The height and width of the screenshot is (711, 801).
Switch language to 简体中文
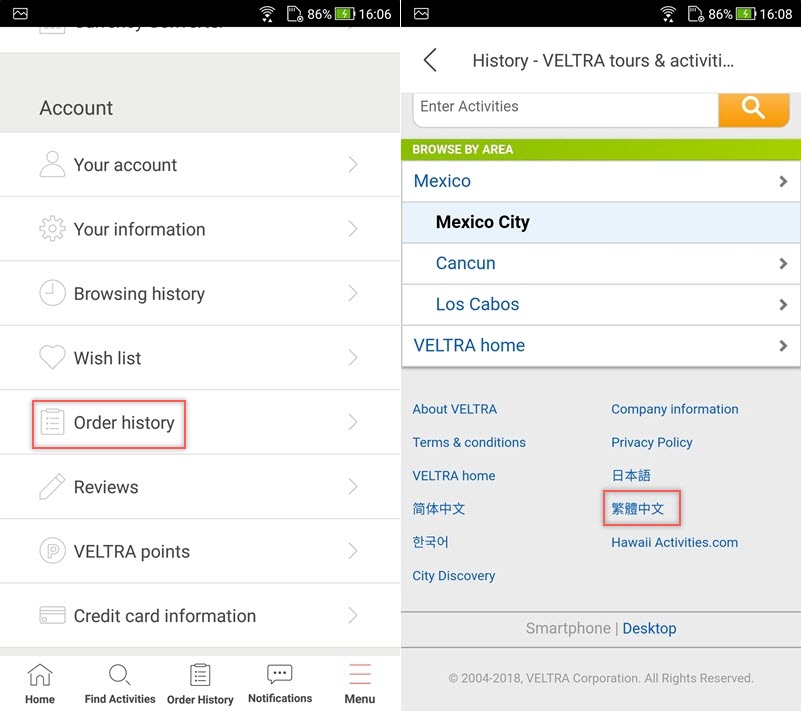point(439,509)
